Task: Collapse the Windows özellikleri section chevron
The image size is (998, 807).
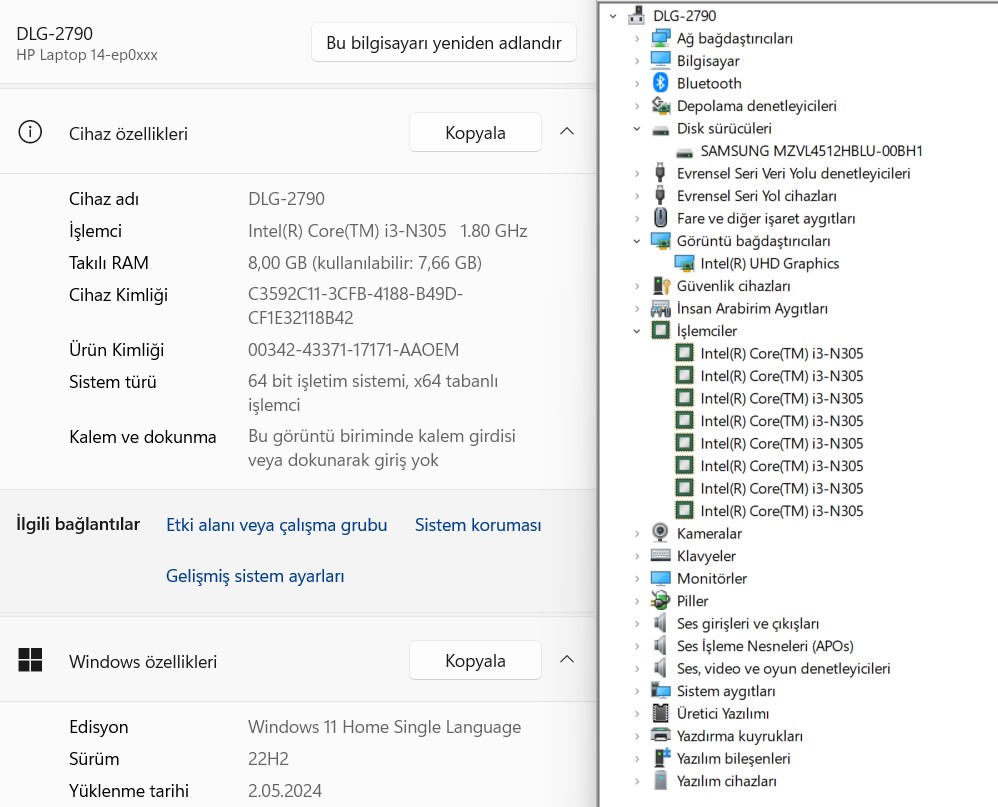Action: [566, 659]
